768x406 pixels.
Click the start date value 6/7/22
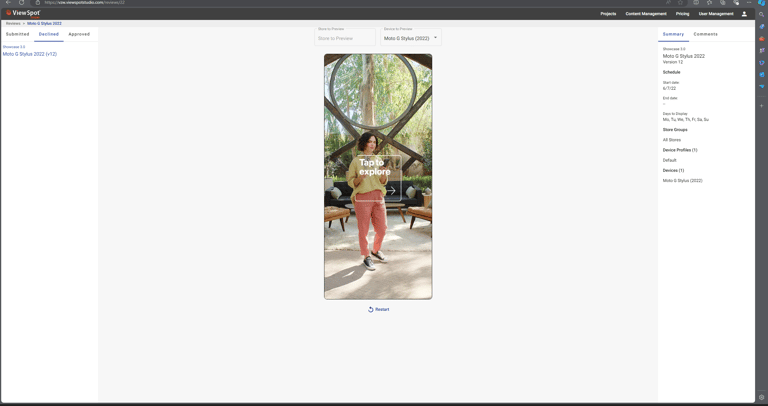tap(670, 89)
